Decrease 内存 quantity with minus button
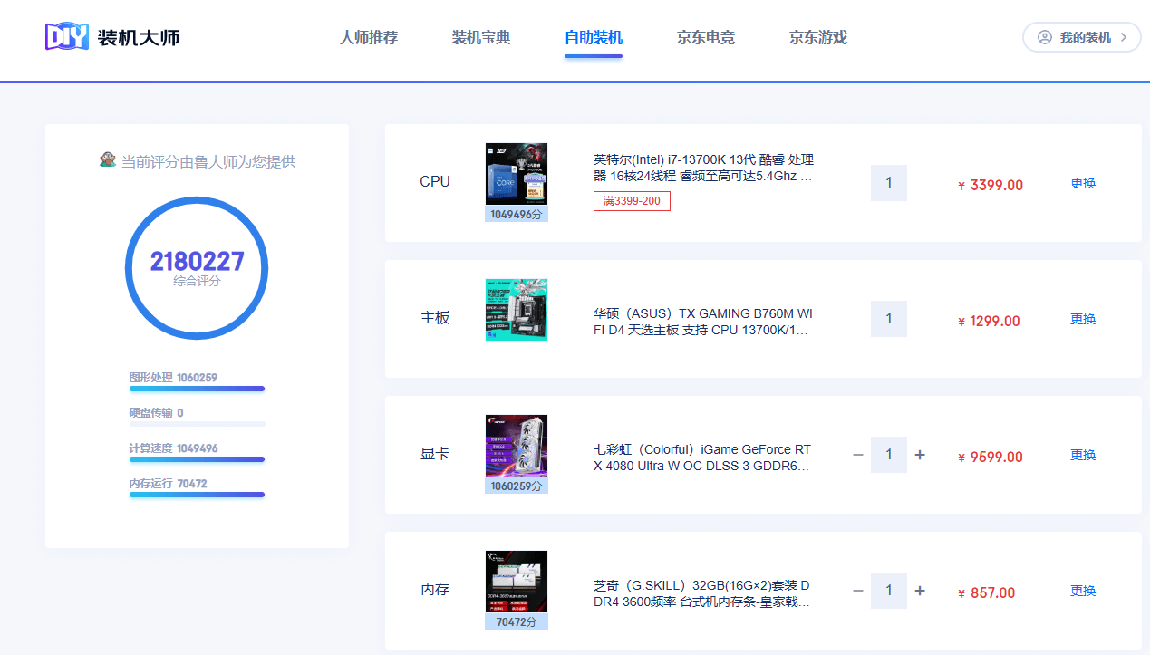The height and width of the screenshot is (655, 1150). 858,590
